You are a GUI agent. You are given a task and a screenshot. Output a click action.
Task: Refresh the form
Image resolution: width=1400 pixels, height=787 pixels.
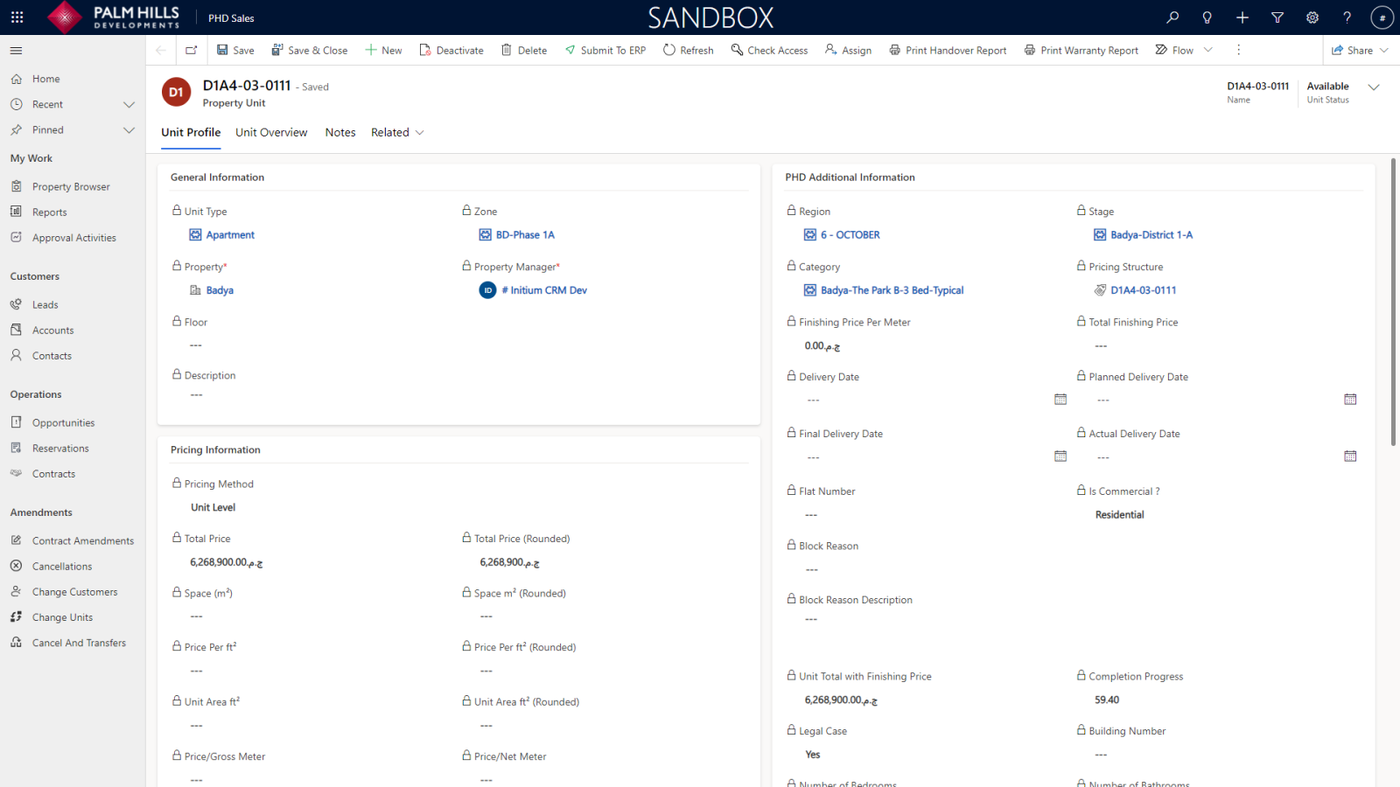click(x=688, y=50)
